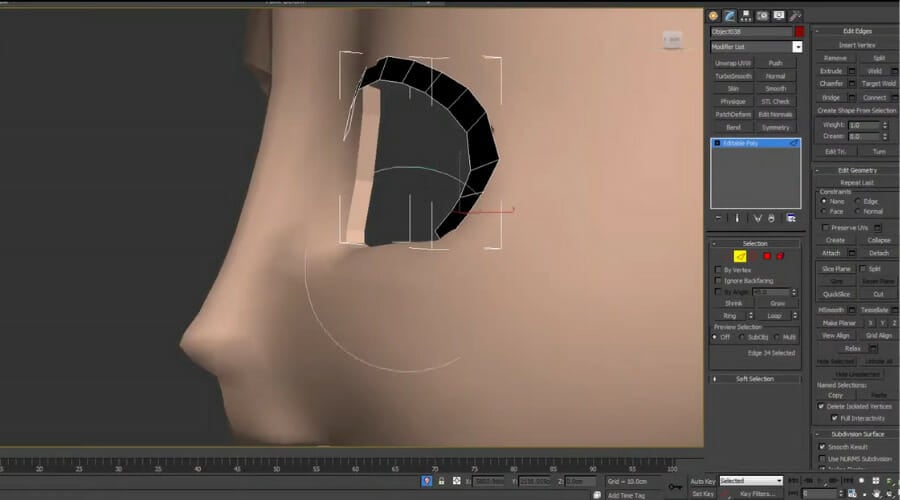Open the Modifier List dropdown

pyautogui.click(x=797, y=47)
